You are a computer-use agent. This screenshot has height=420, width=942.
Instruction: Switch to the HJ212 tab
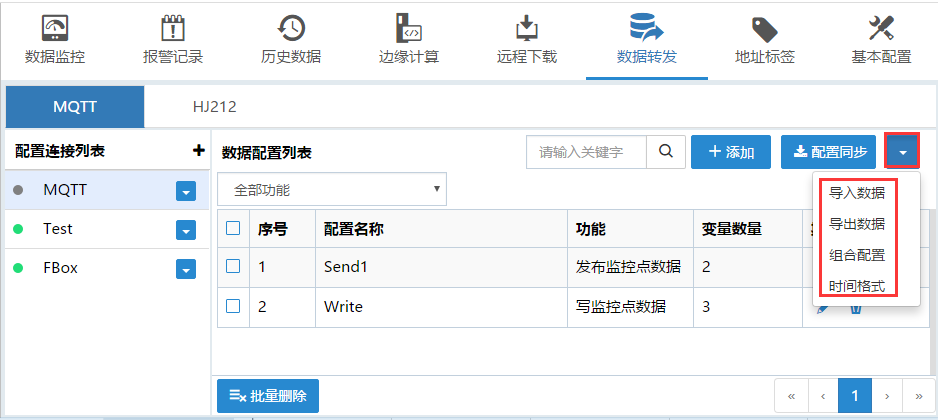click(214, 106)
